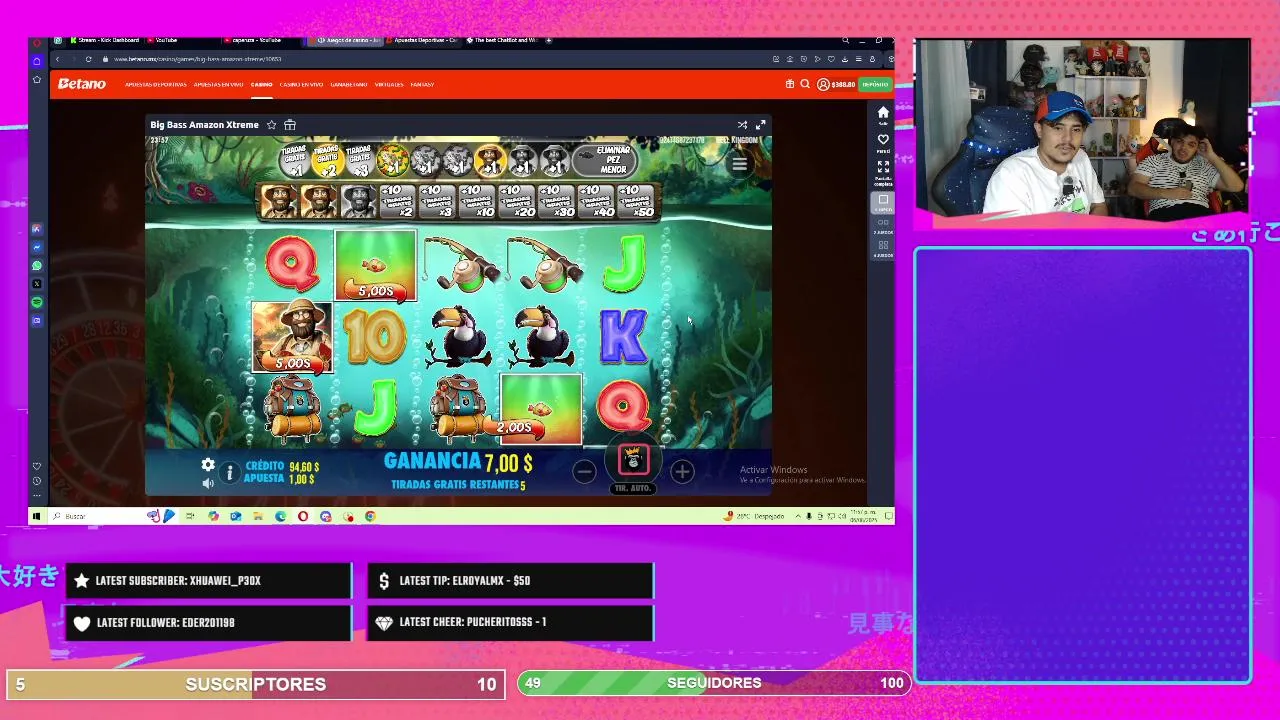Increase bet with the plus button
1280x720 pixels.
682,471
